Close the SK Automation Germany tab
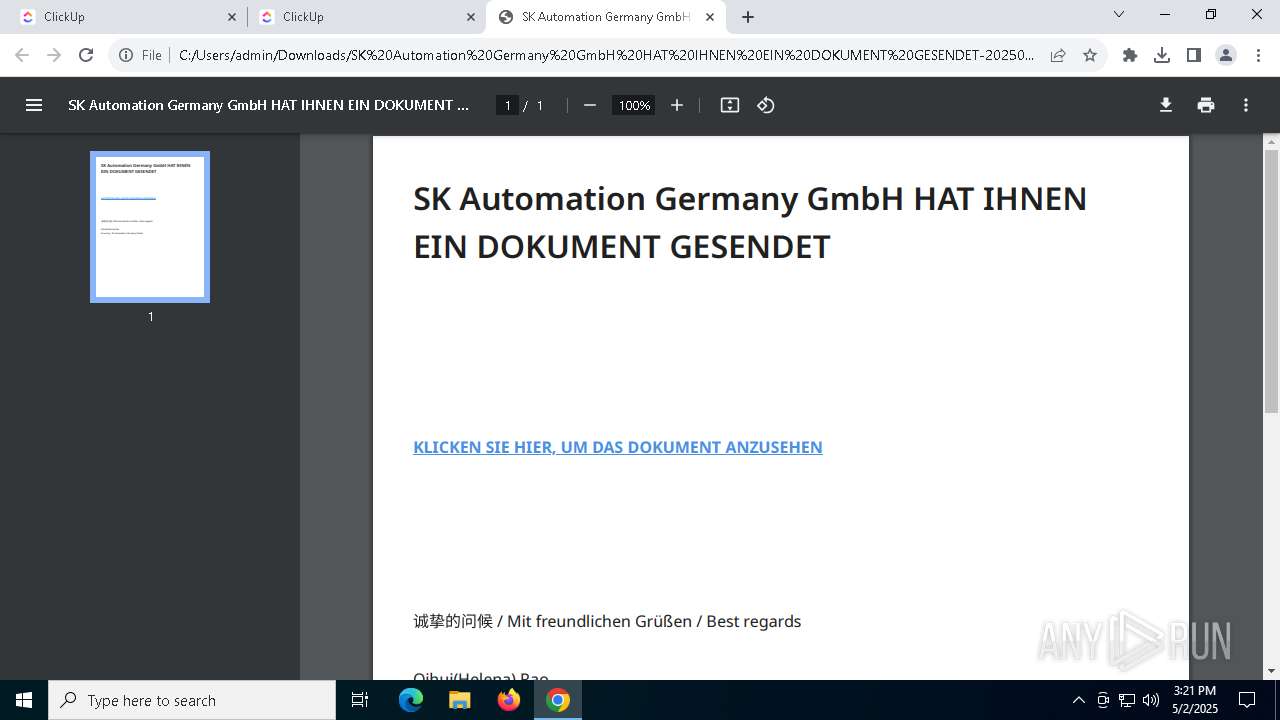The width and height of the screenshot is (1280, 720). click(x=710, y=17)
